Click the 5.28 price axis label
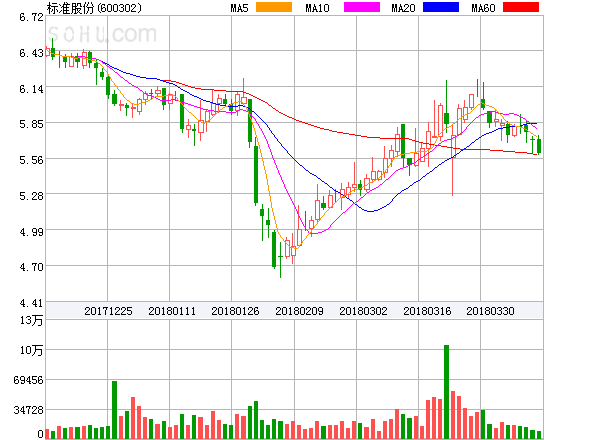The width and height of the screenshot is (600, 440). click(31, 196)
